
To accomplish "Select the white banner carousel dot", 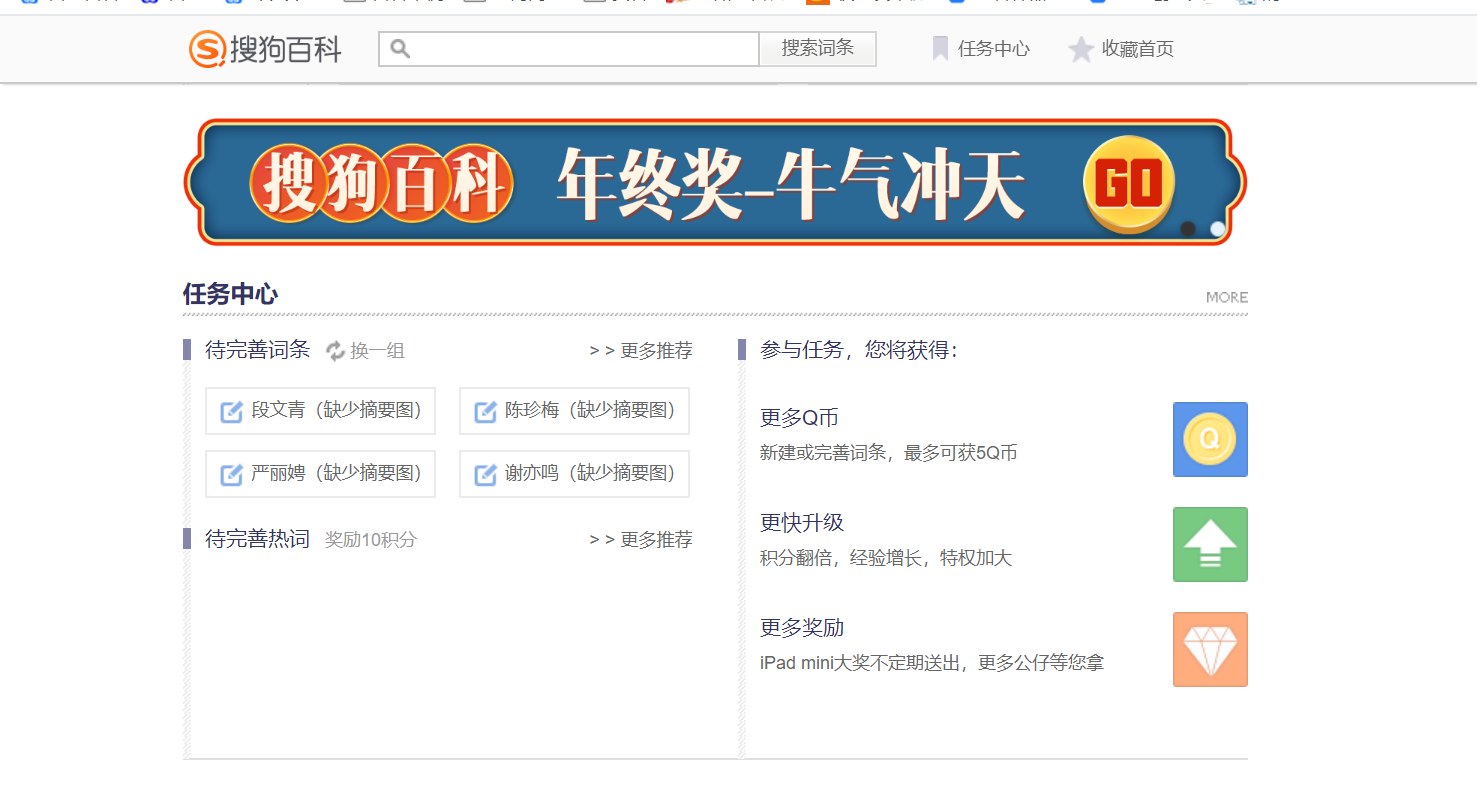I will (1217, 229).
